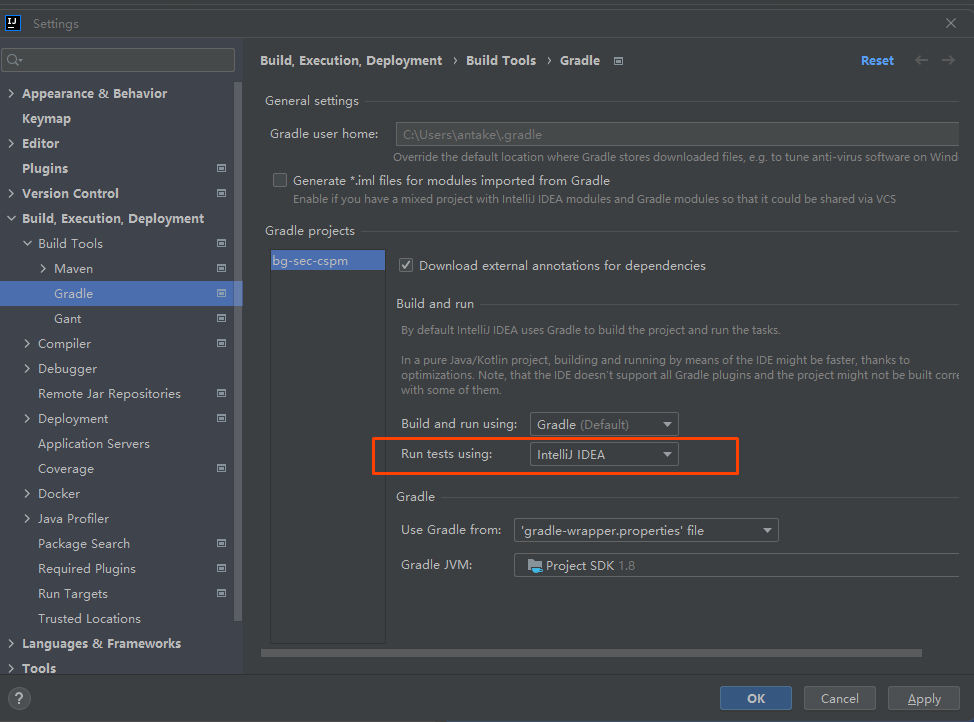Image resolution: width=974 pixels, height=722 pixels.
Task: Click Build, Execution, Deployment breadcrumb
Action: pos(351,60)
